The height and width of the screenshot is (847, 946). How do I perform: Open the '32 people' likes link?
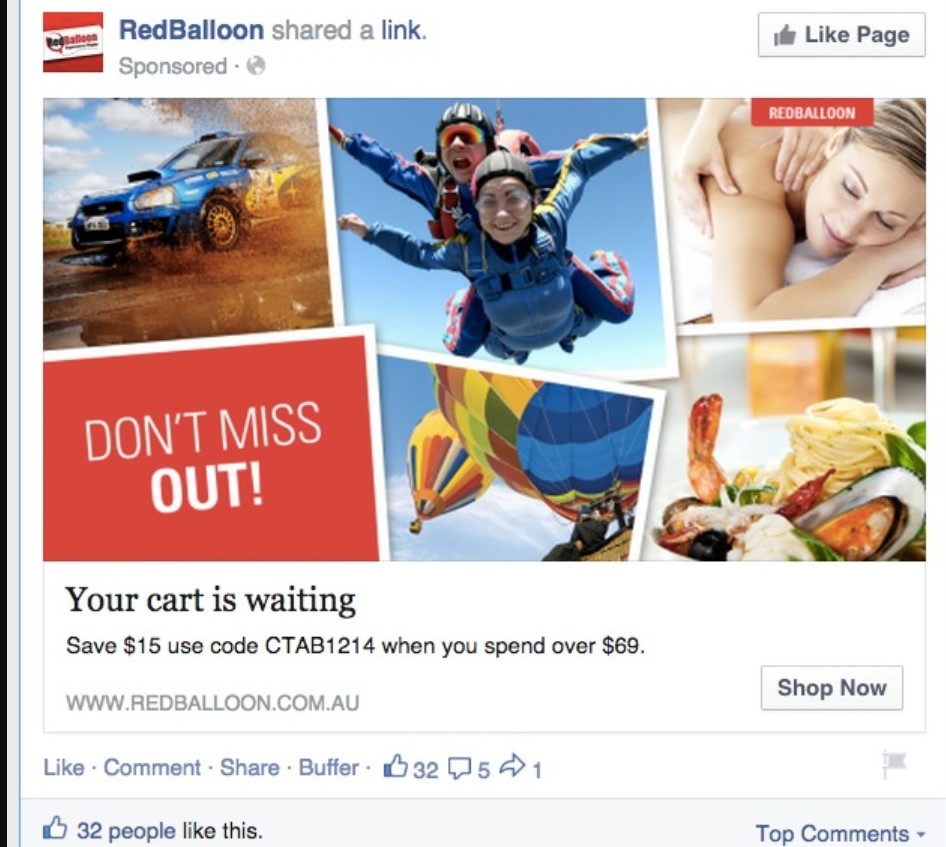tap(125, 831)
